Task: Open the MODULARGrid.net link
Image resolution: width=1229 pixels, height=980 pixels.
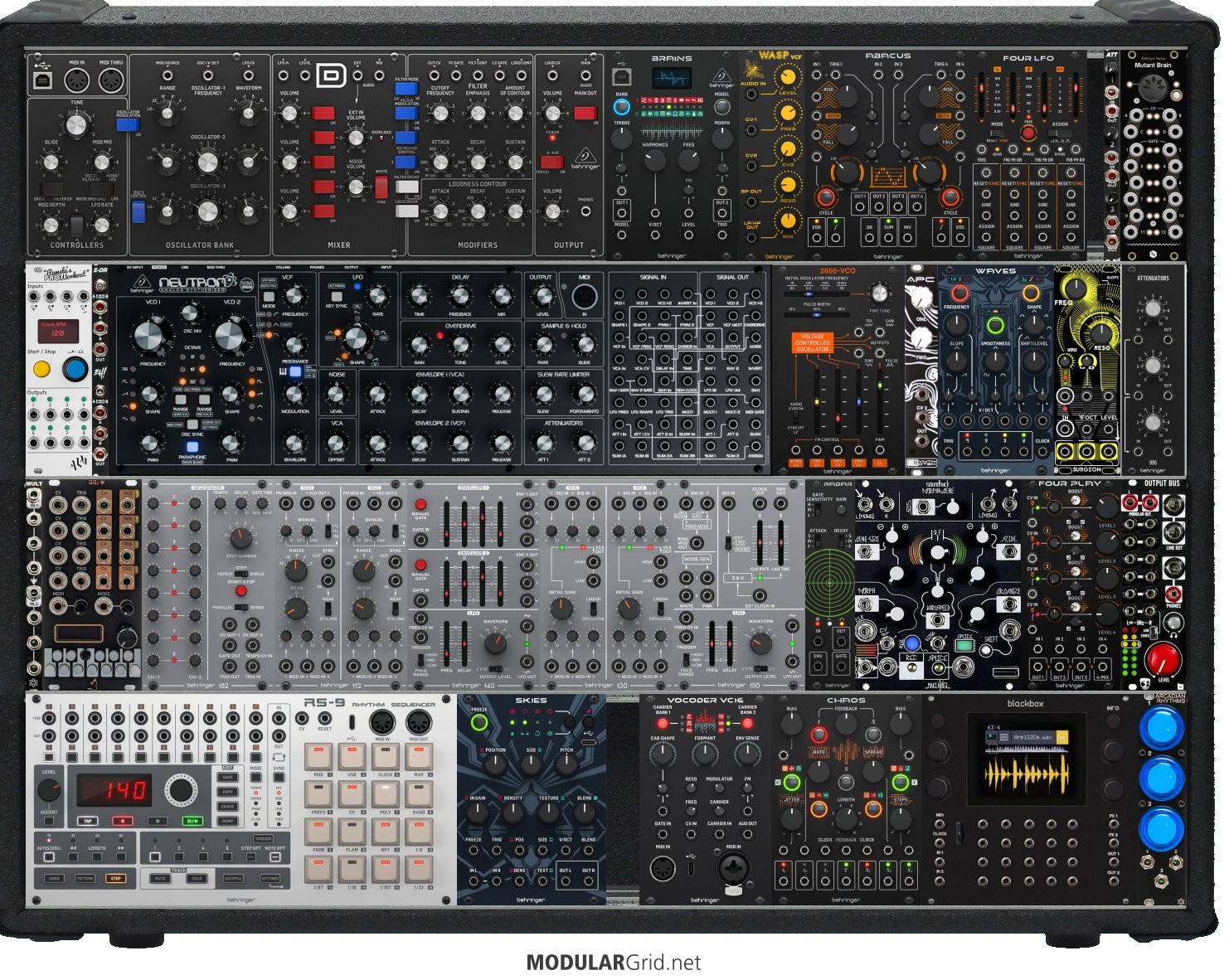Action: pyautogui.click(x=614, y=963)
